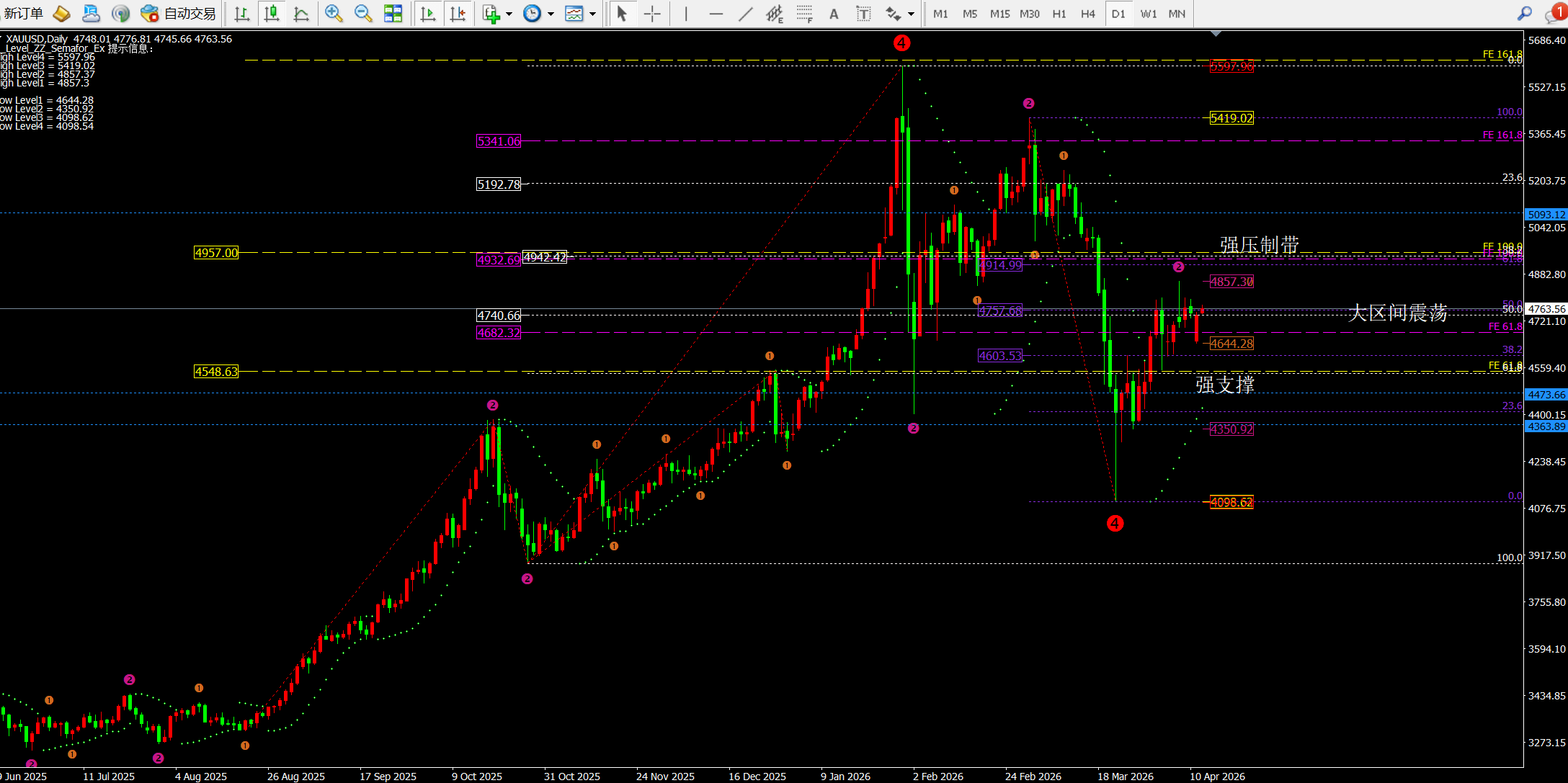Switch chart to line chart mode
1568x783 pixels.
click(x=301, y=14)
